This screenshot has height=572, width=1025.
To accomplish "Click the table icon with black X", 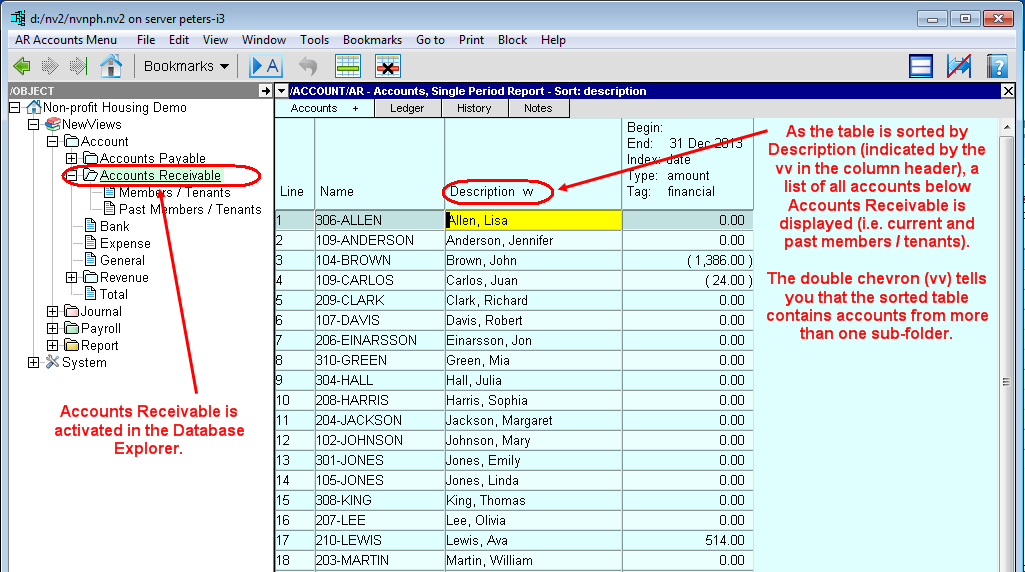I will pyautogui.click(x=388, y=66).
